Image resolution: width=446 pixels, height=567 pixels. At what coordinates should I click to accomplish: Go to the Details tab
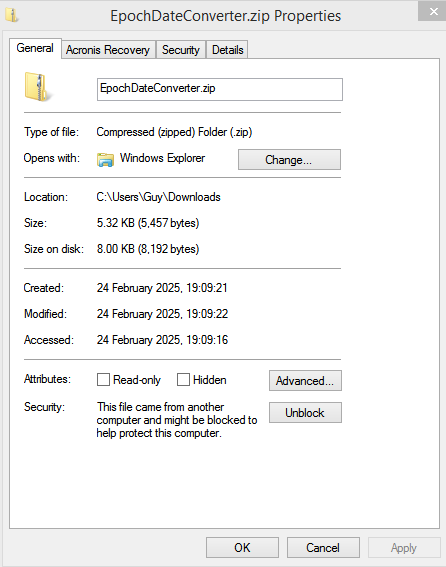pyautogui.click(x=227, y=50)
